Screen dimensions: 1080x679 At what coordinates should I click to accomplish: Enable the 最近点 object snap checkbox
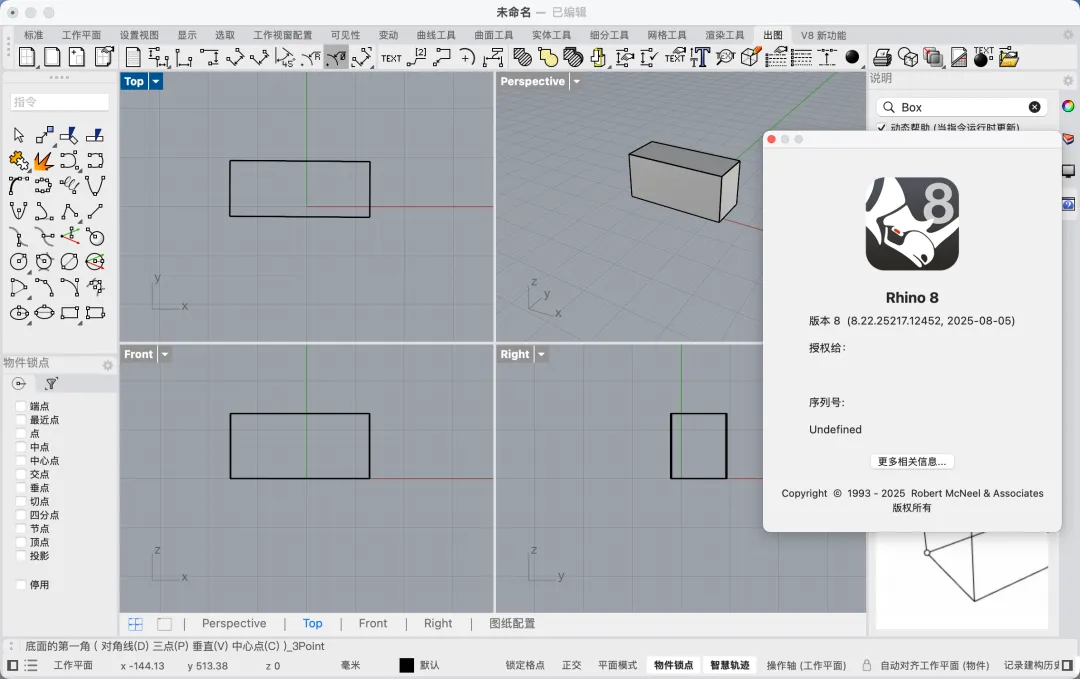(21, 420)
